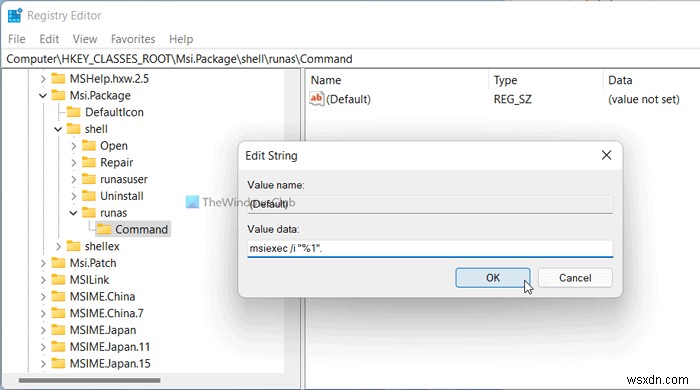700x390 pixels.
Task: Click the Open folder icon
Action: click(89, 145)
